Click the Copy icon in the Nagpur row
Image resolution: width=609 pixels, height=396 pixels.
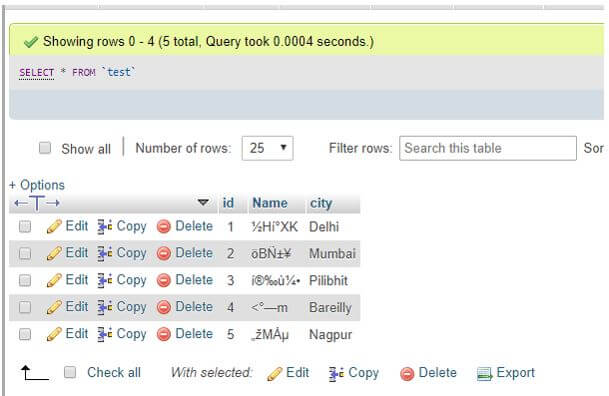click(x=104, y=334)
